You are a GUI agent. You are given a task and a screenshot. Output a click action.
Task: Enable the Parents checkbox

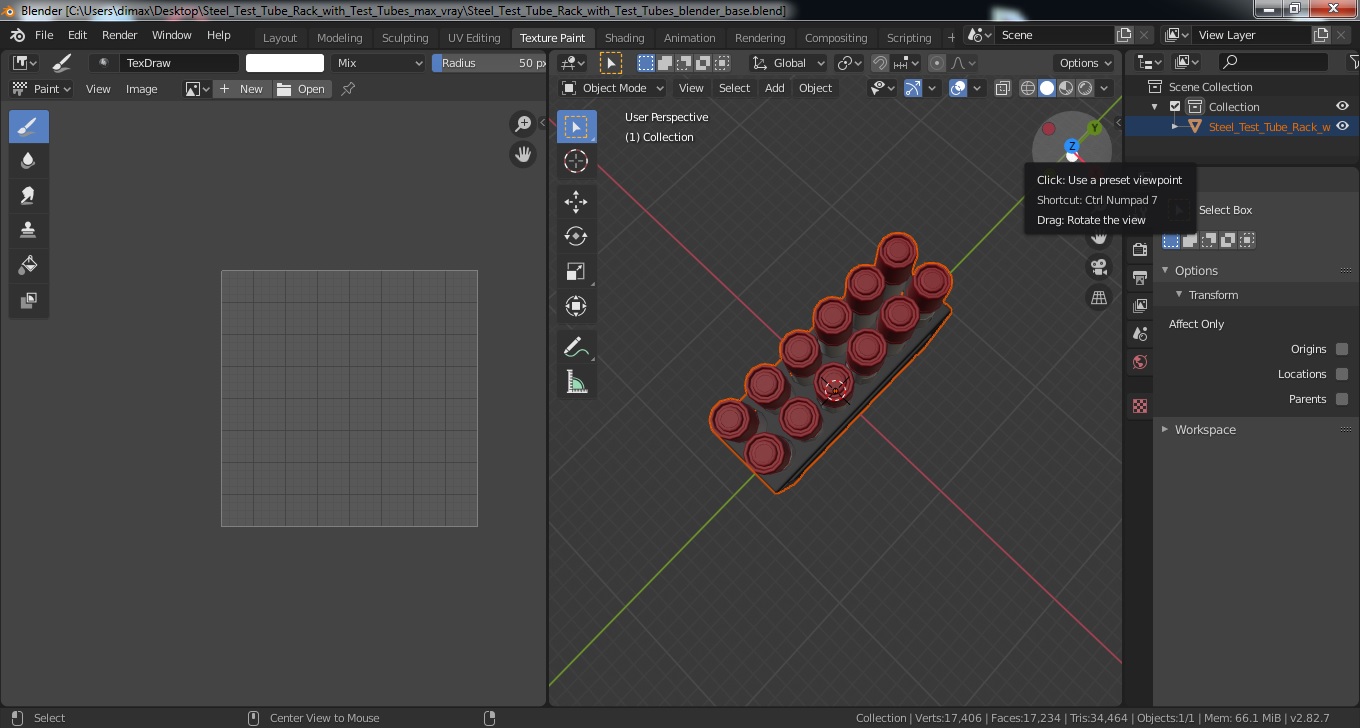pyautogui.click(x=1342, y=399)
